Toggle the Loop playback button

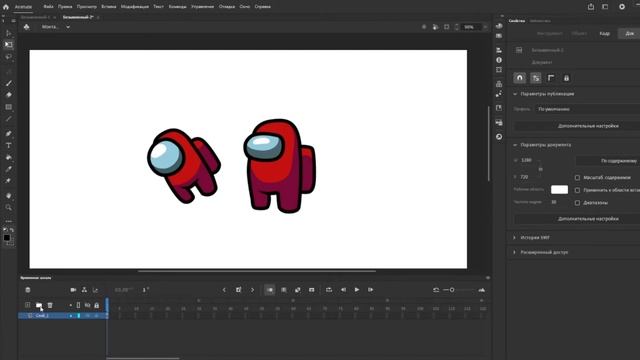329,290
